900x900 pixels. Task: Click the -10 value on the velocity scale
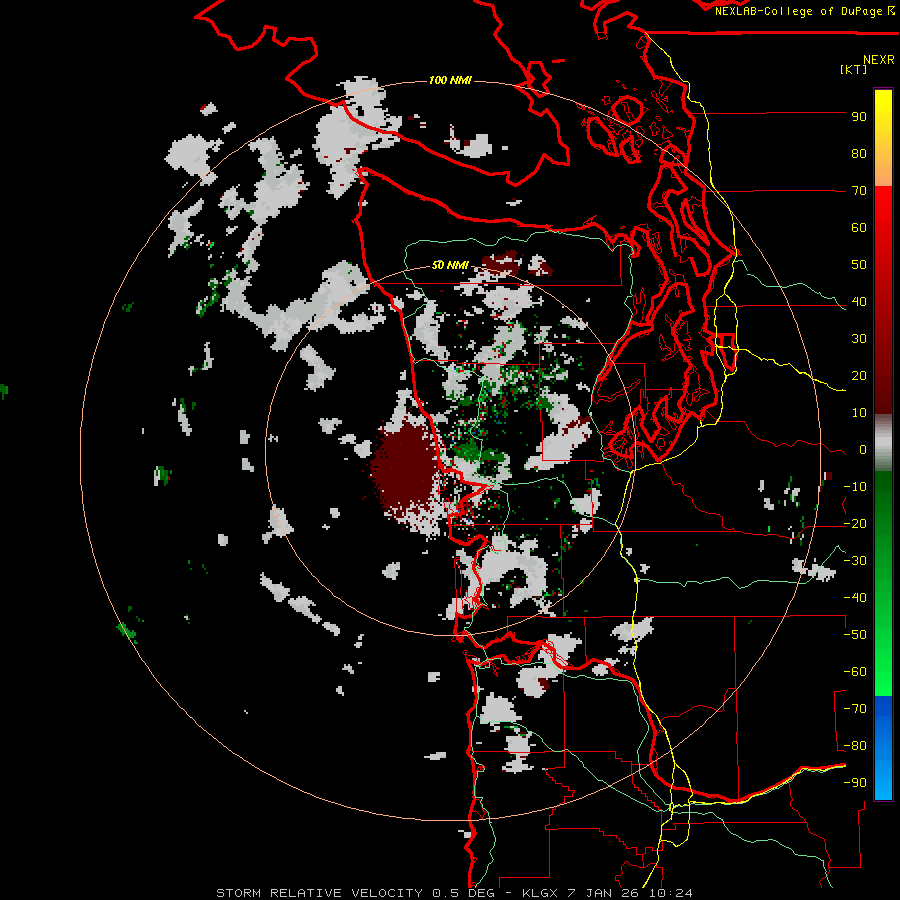click(x=855, y=487)
